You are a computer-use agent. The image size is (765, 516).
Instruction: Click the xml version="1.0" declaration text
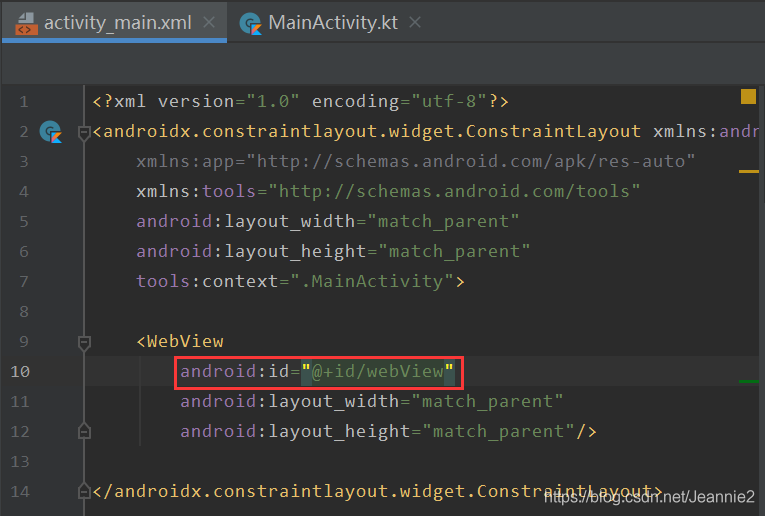coord(206,101)
